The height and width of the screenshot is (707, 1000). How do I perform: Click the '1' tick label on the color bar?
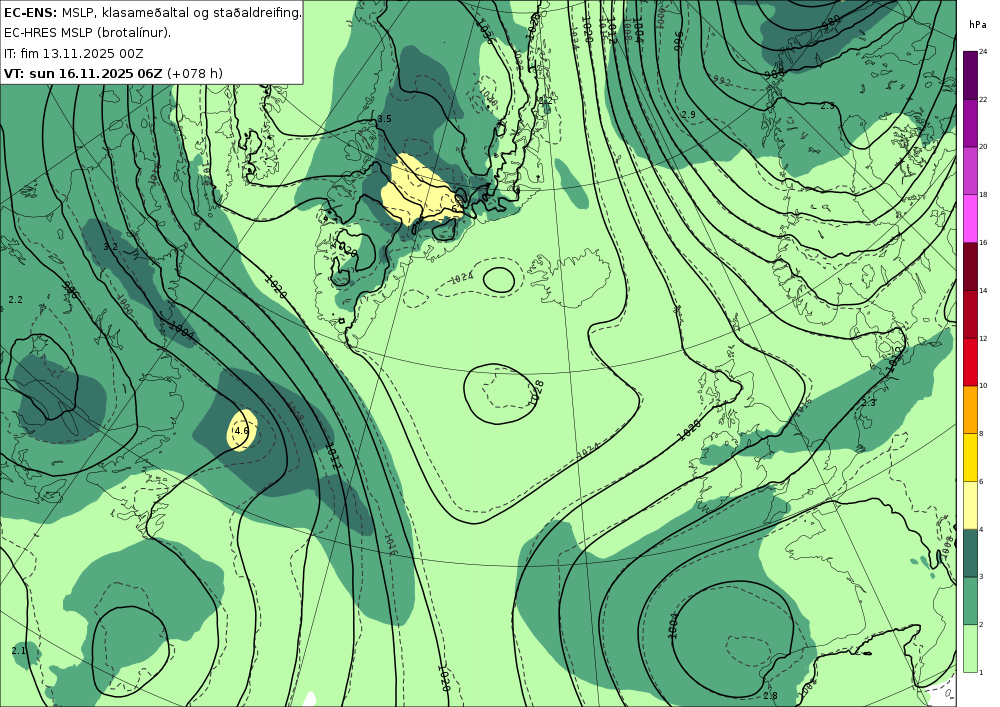point(982,673)
